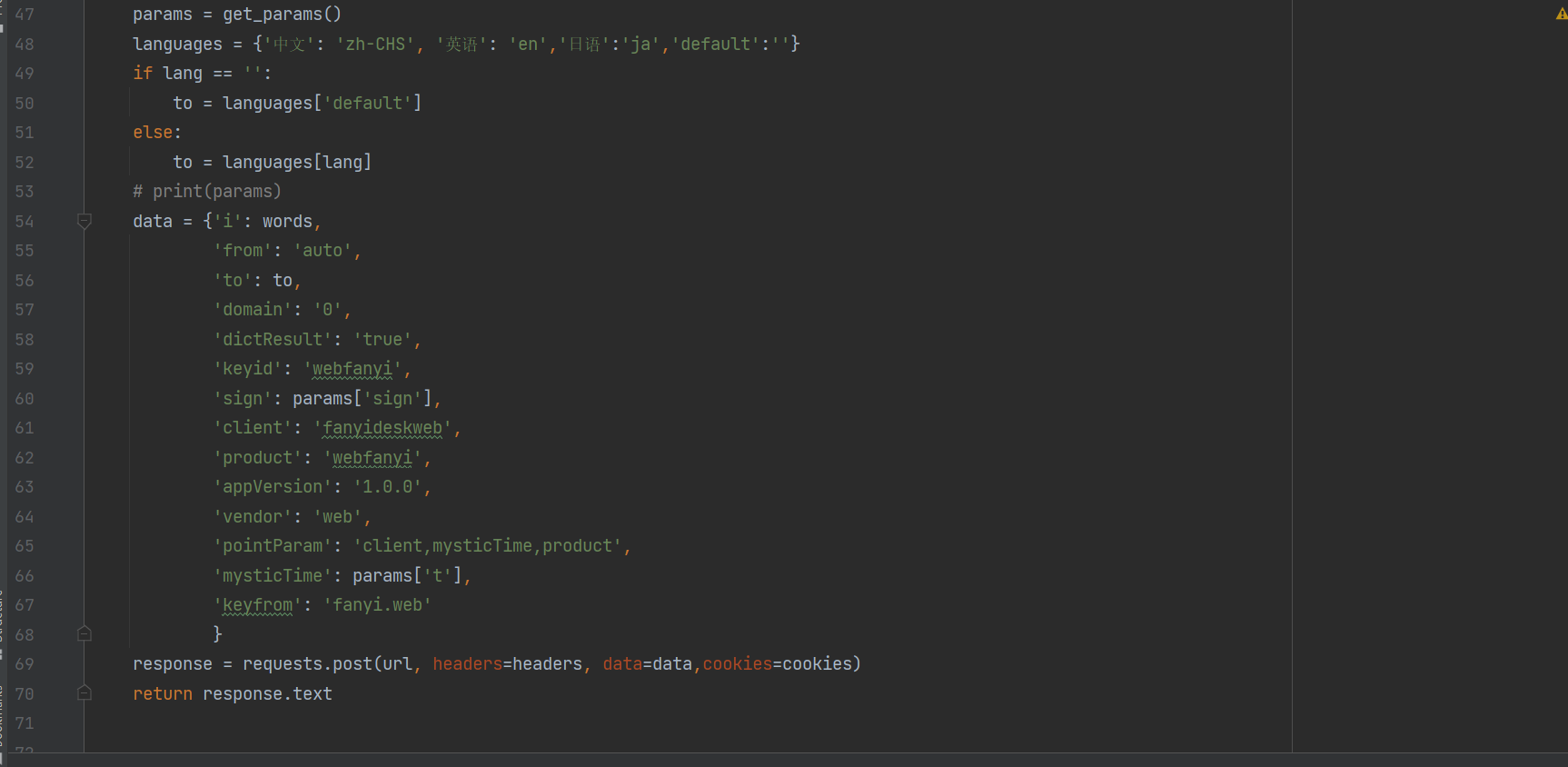Viewport: 1568px width, 767px height.
Task: Click the 'sign' dictionary key on line 60
Action: pos(243,399)
